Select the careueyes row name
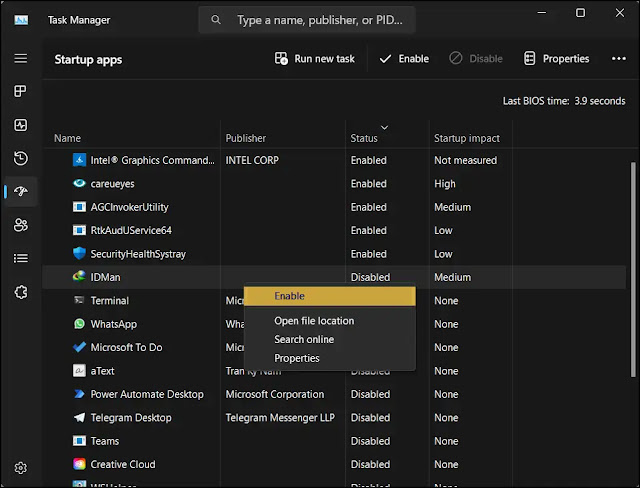The height and width of the screenshot is (488, 640). pyautogui.click(x=112, y=184)
